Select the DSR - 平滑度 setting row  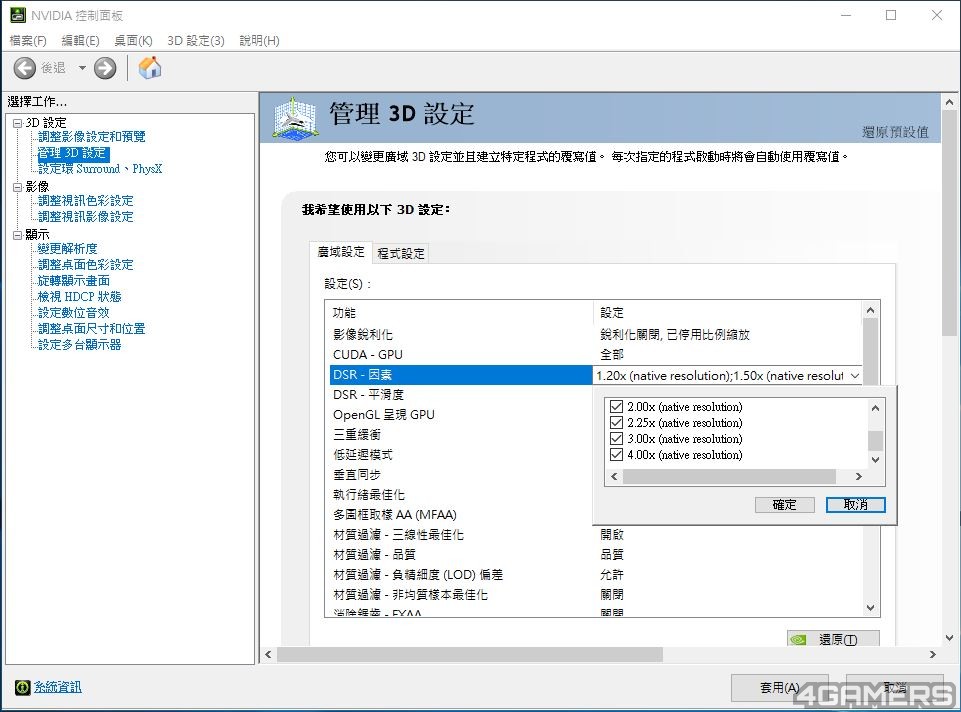tap(461, 395)
